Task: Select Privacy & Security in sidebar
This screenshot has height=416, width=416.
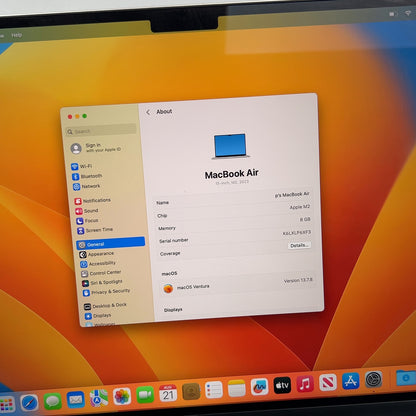Action: click(x=106, y=292)
